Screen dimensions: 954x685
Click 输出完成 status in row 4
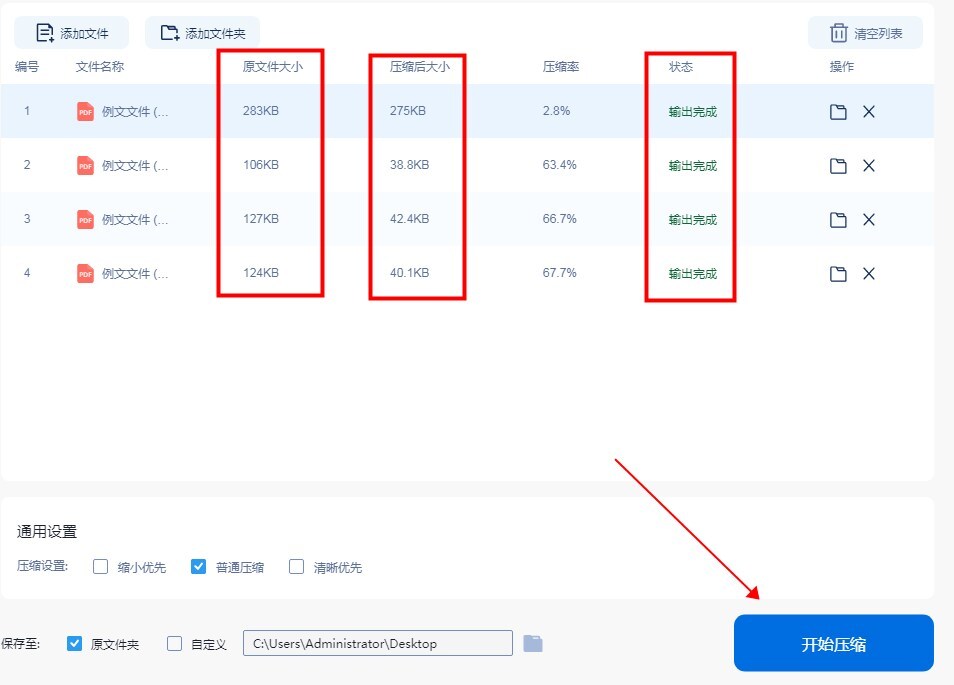tap(693, 274)
